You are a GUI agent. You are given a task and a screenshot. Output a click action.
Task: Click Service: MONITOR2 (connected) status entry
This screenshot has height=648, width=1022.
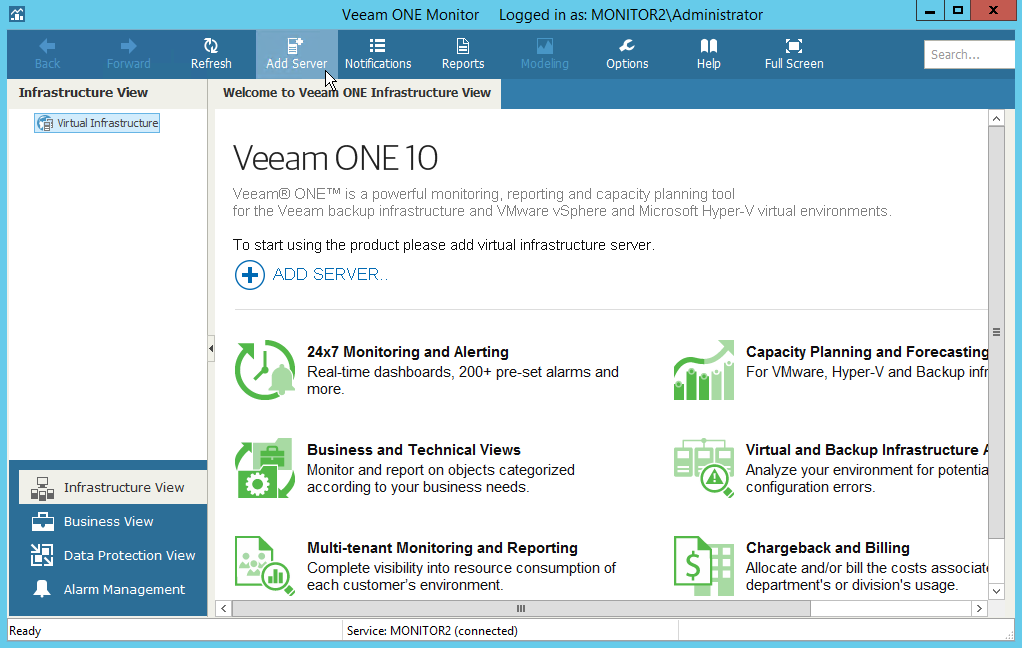[x=432, y=631]
